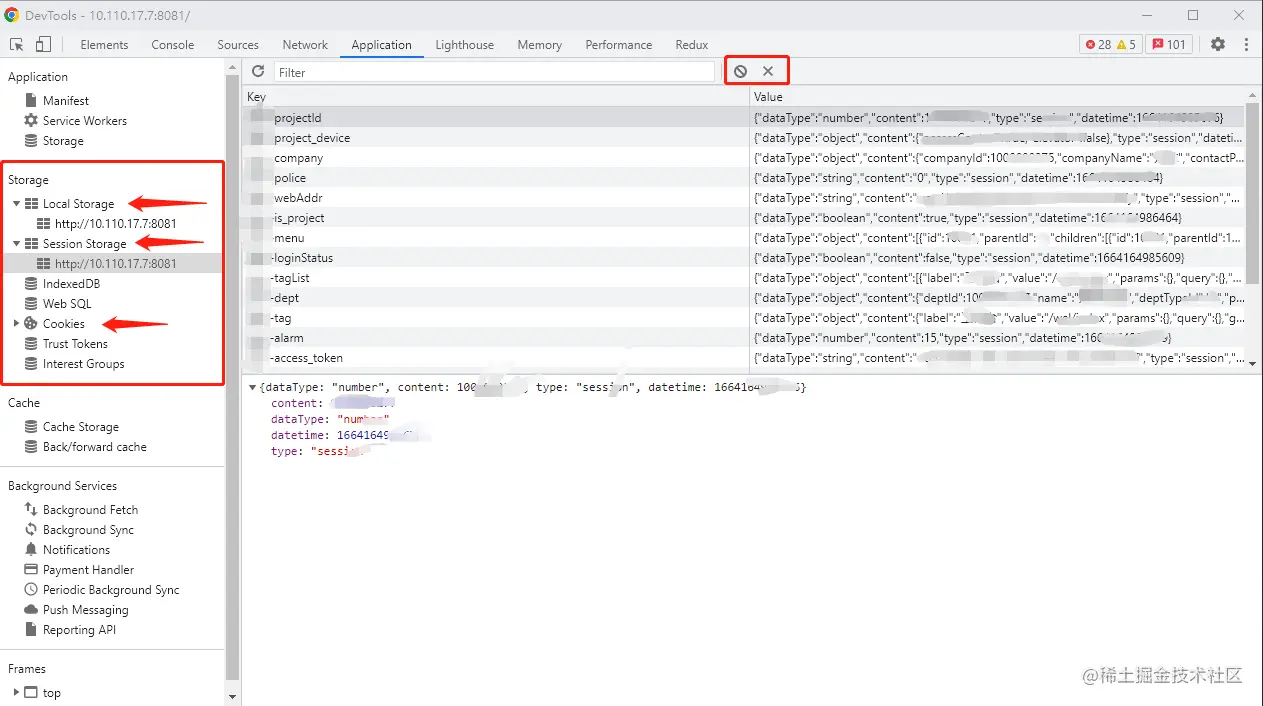
Task: Select Local Storage tree item
Action: coord(78,204)
